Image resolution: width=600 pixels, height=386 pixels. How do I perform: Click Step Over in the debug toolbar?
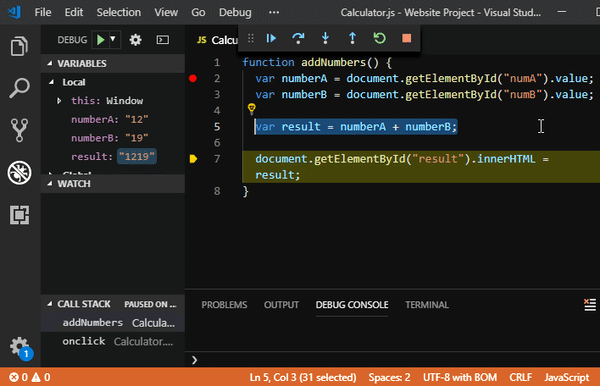298,38
